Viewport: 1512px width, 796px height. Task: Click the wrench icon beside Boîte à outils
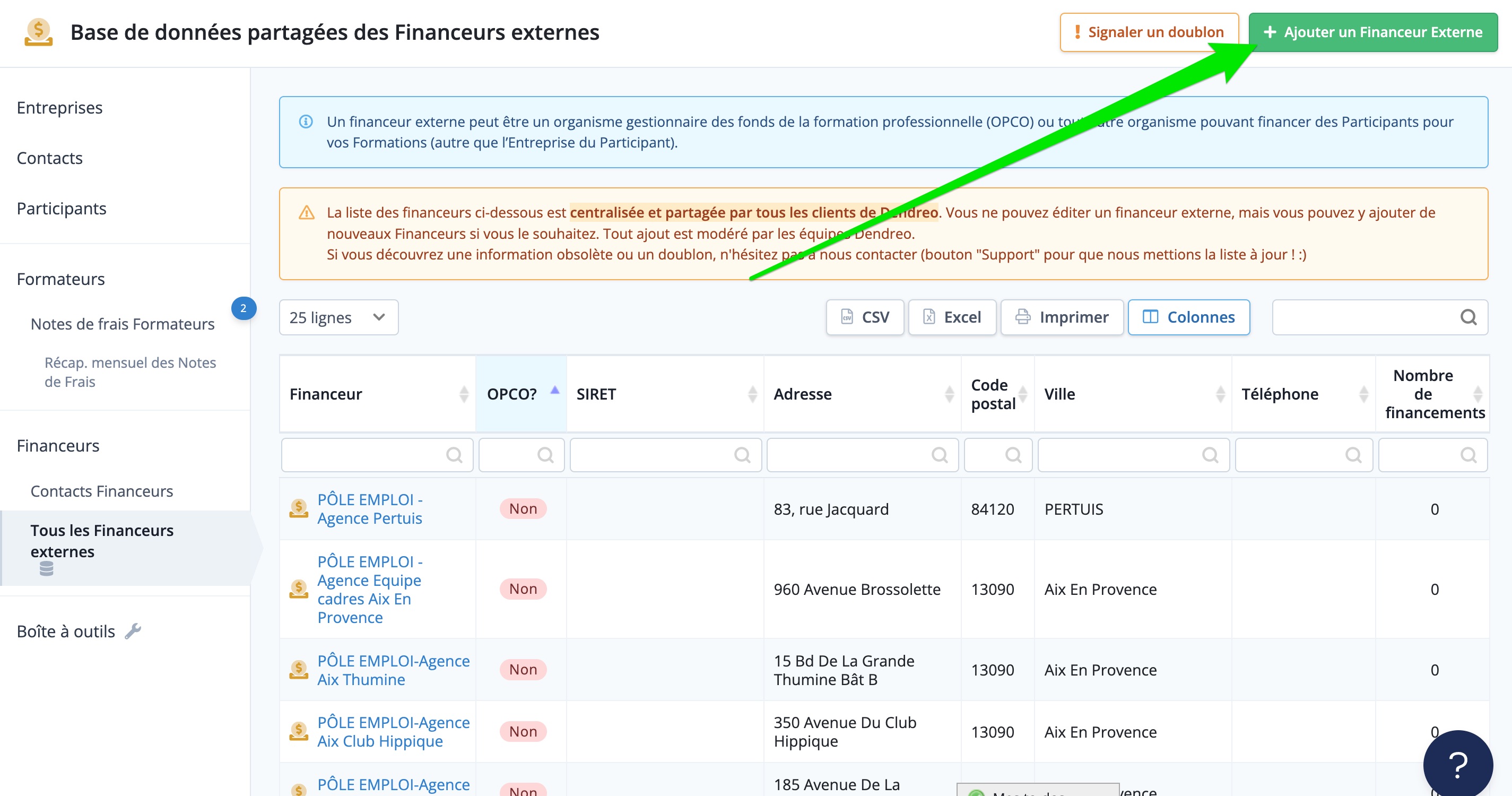pos(133,631)
